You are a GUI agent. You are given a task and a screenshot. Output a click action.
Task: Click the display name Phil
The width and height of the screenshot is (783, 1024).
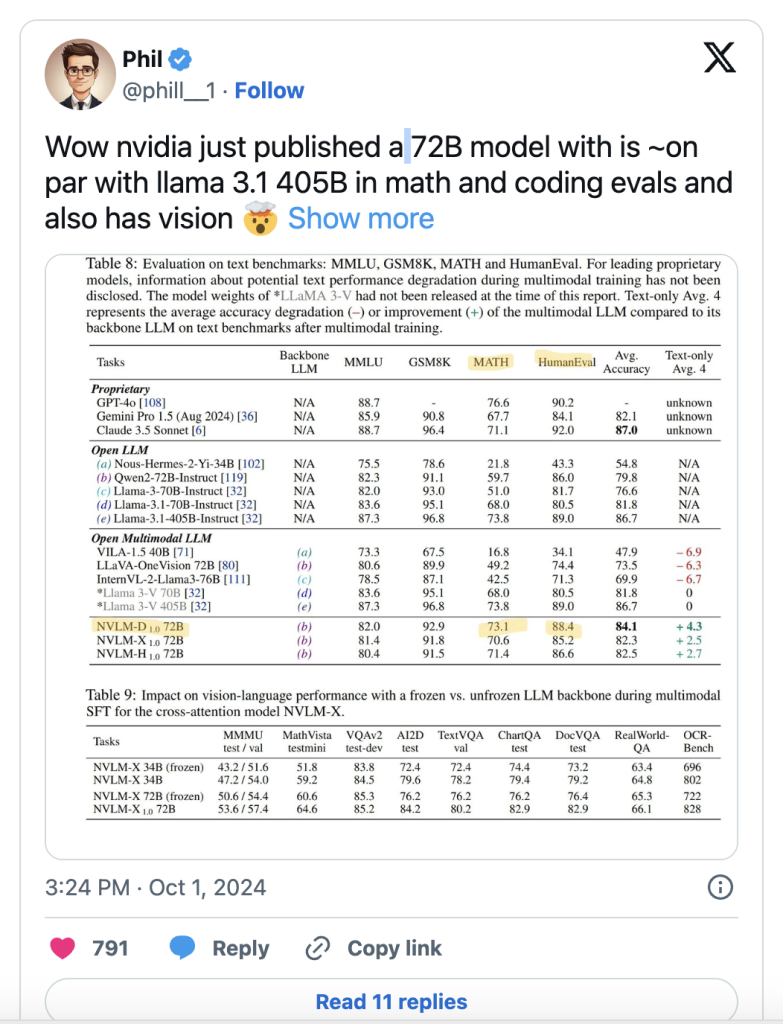[143, 60]
